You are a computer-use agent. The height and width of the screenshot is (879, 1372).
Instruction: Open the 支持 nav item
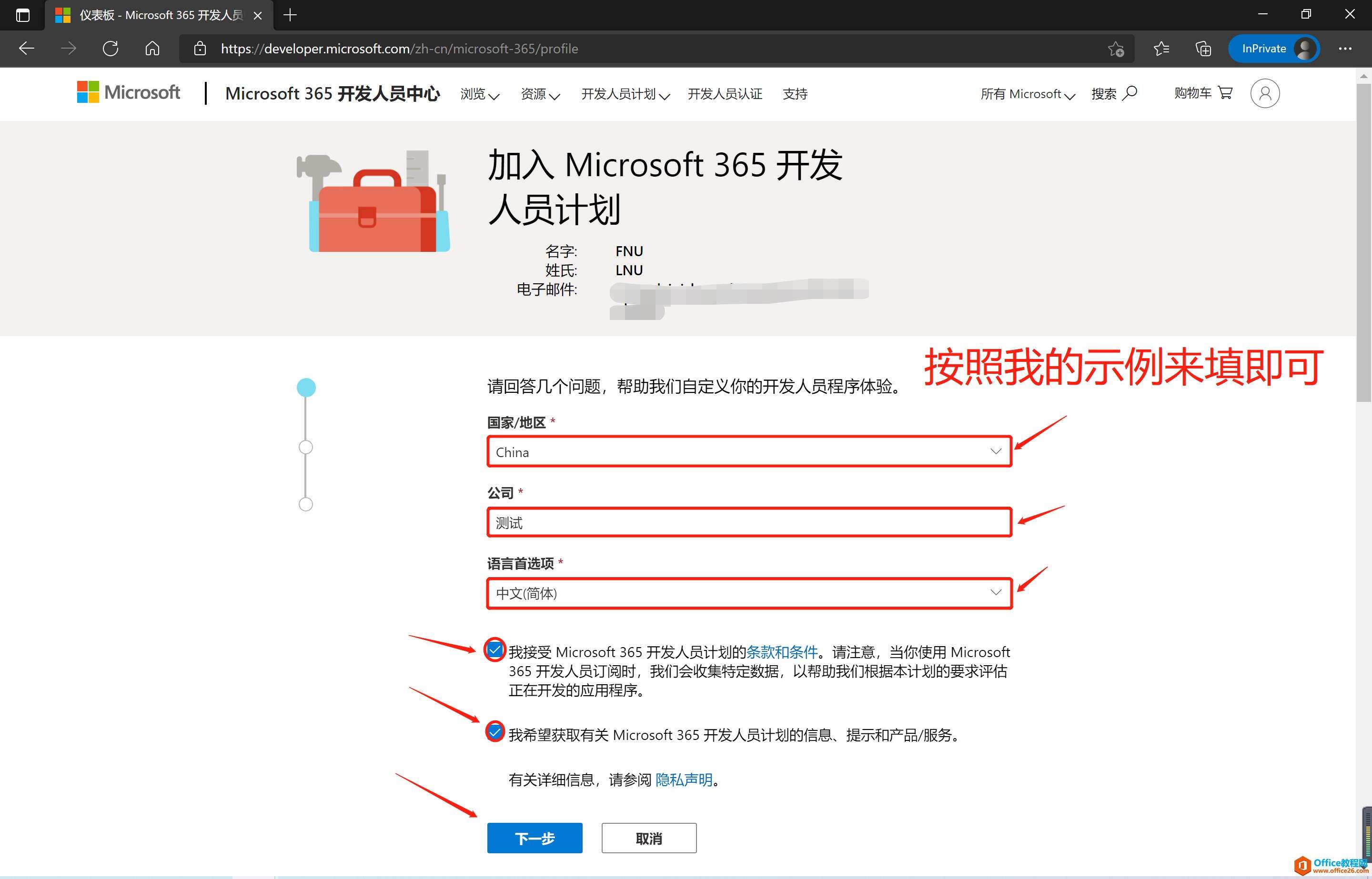795,94
